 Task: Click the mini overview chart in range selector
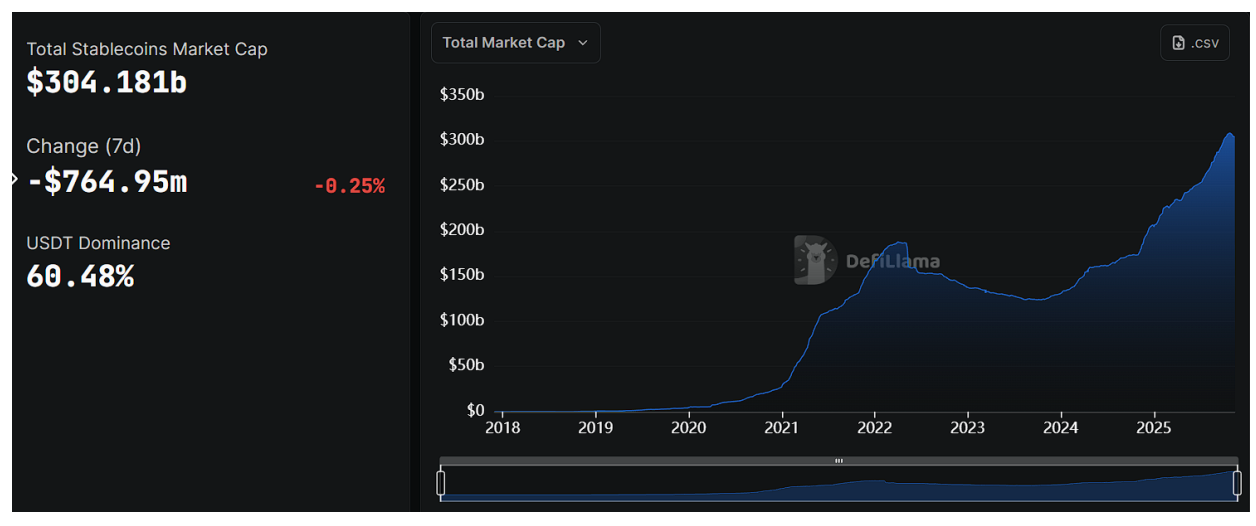838,486
